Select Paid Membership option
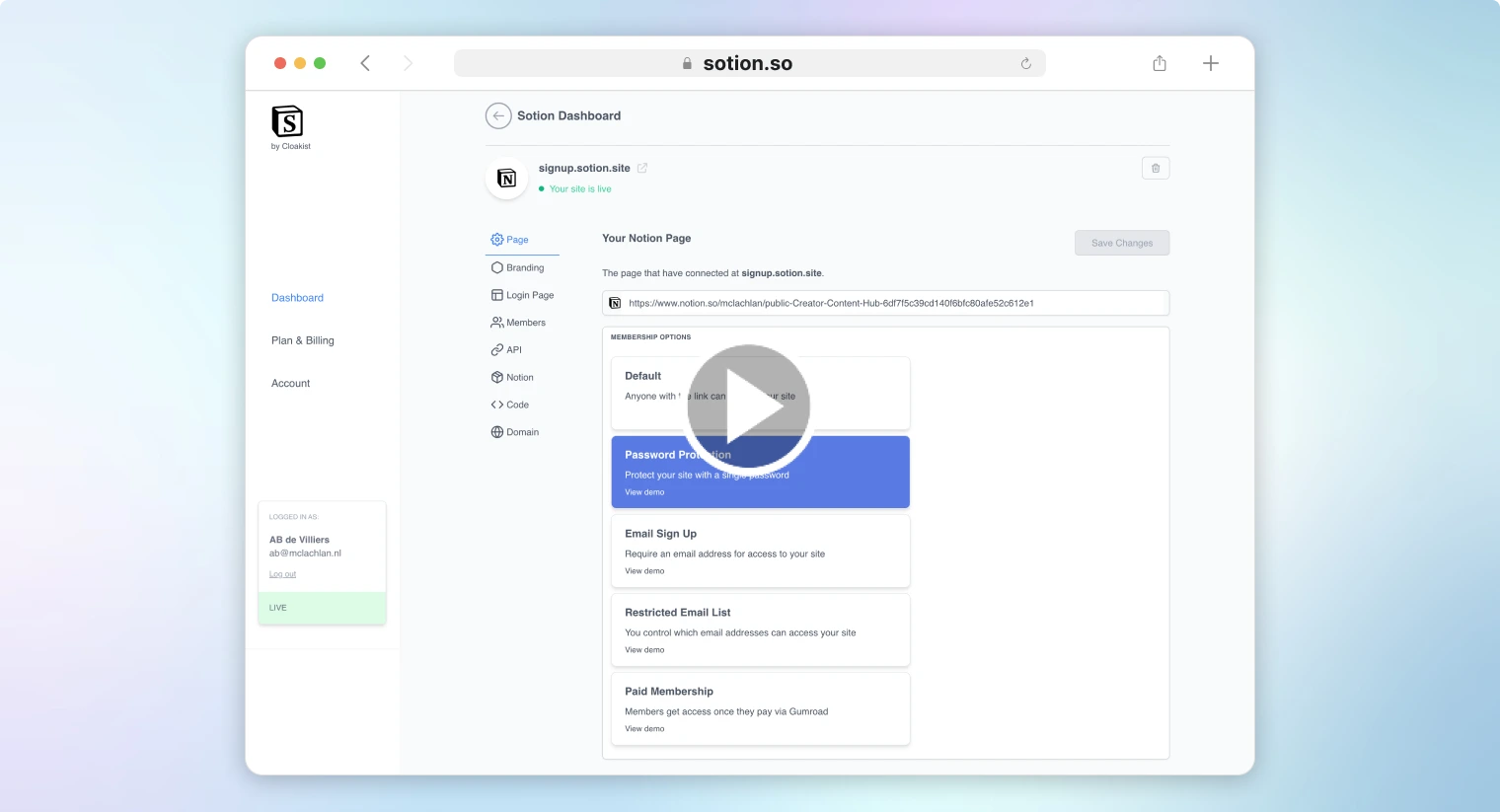Screen dimensions: 1500x812 [760, 708]
